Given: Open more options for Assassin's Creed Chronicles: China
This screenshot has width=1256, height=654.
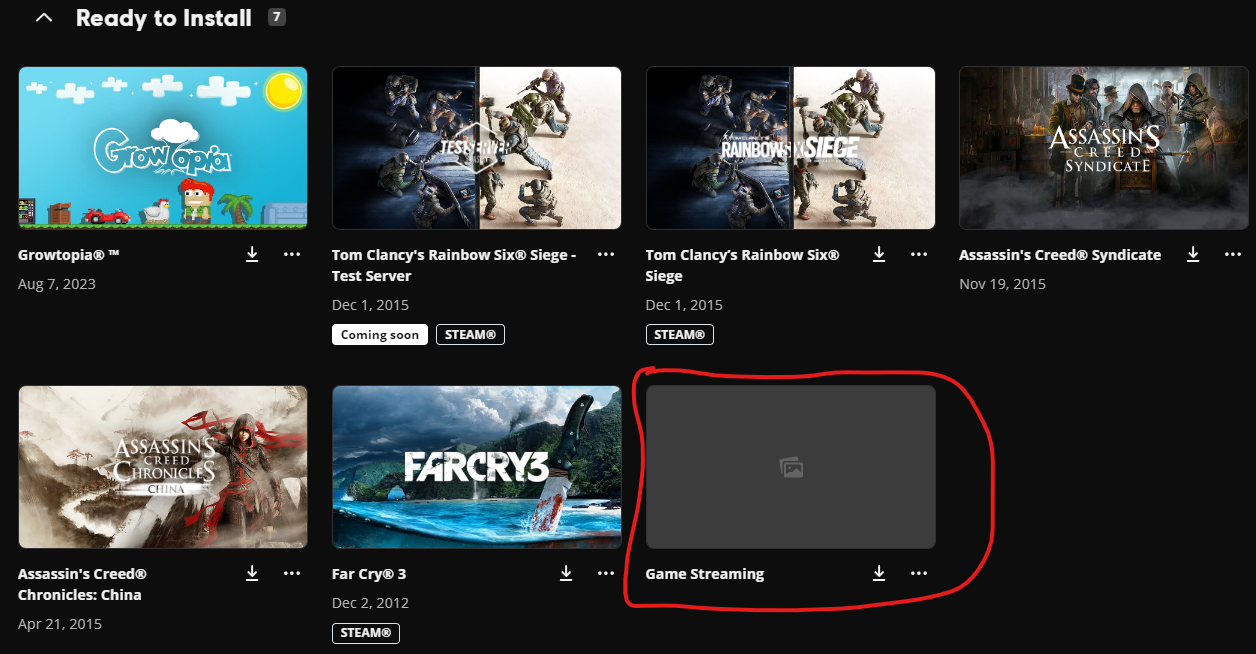Looking at the screenshot, I should pos(292,573).
